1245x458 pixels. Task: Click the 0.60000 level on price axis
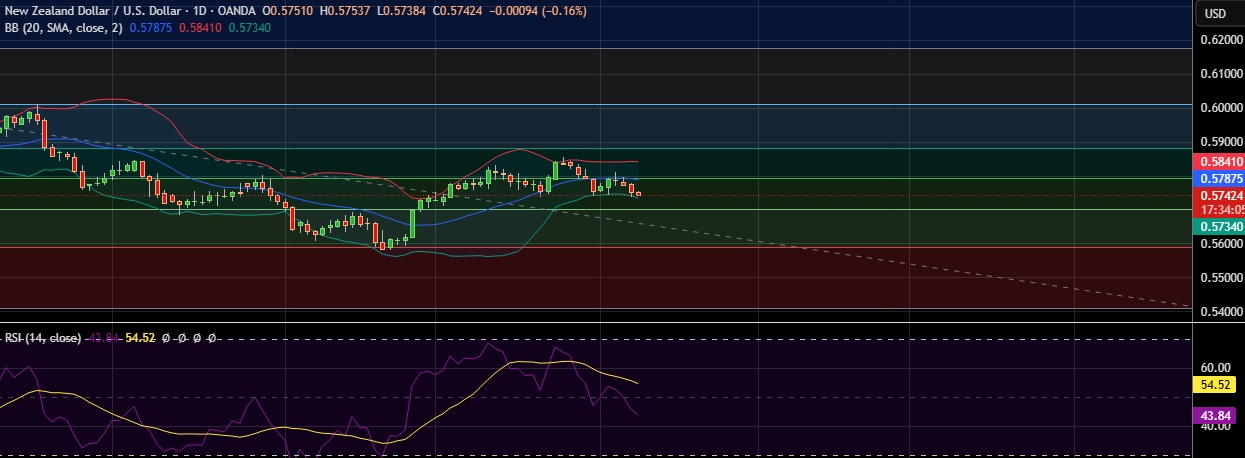(1218, 108)
